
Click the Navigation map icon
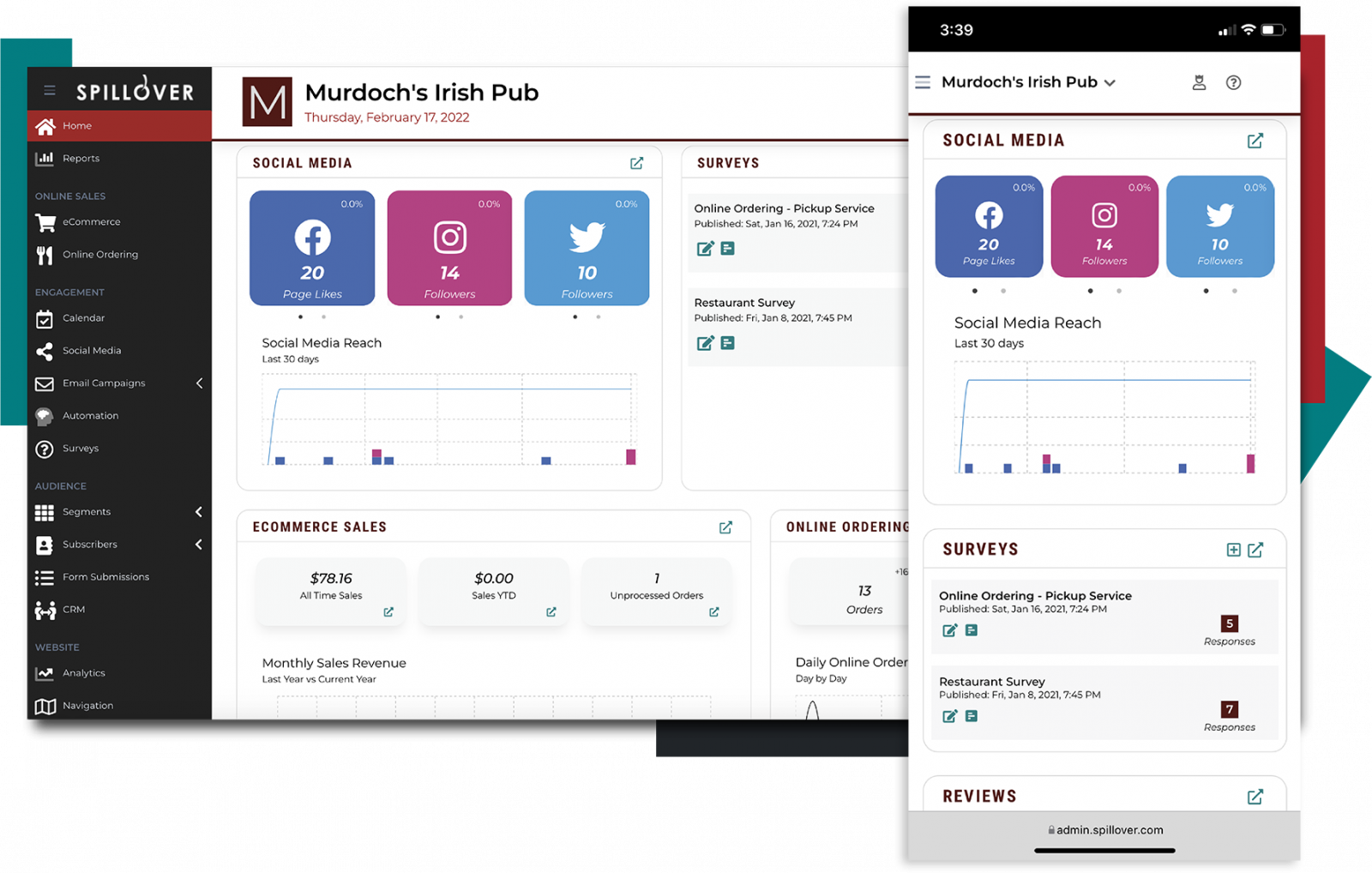pos(45,706)
